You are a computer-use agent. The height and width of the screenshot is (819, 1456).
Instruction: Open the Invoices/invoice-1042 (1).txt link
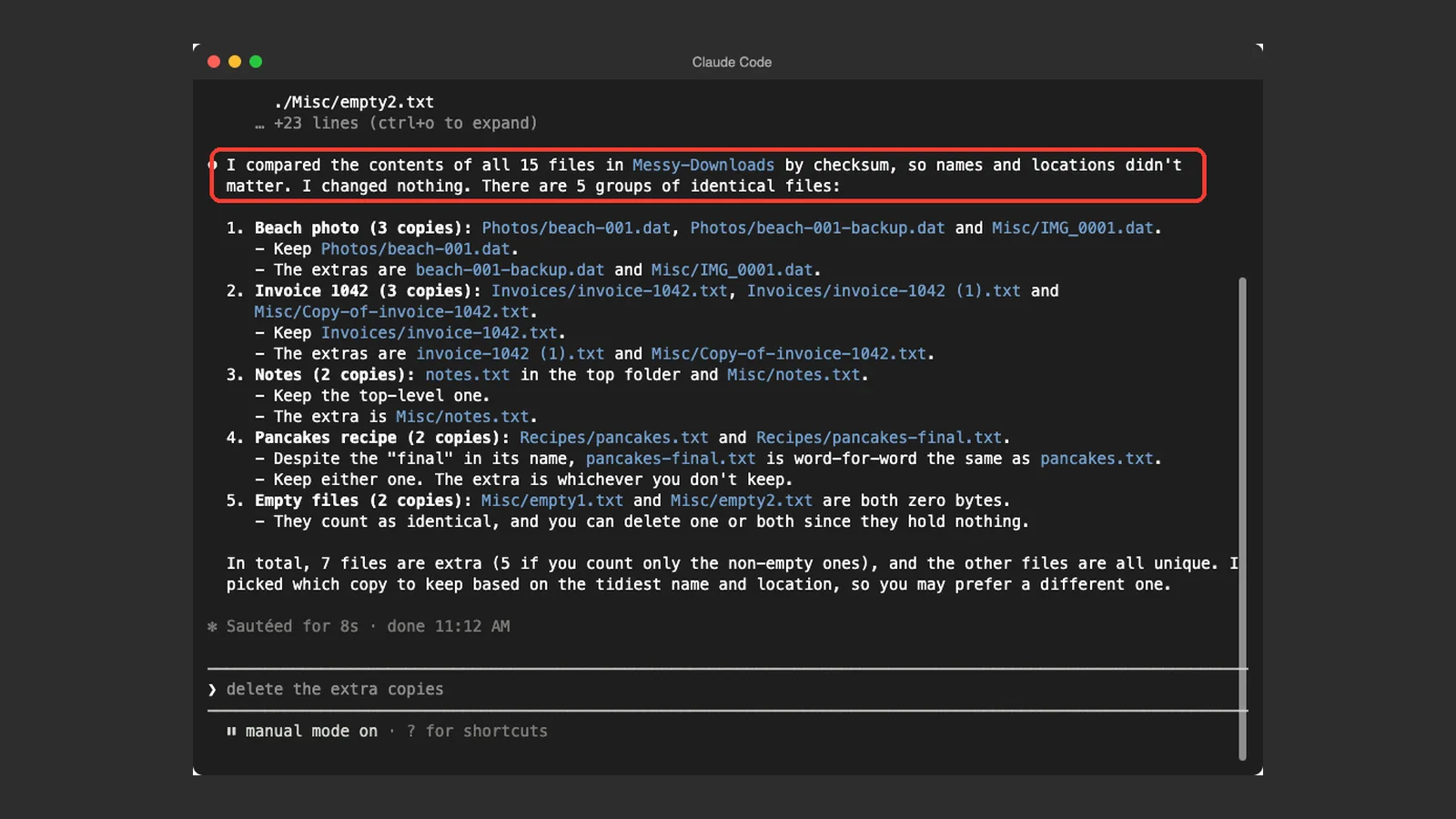(884, 290)
